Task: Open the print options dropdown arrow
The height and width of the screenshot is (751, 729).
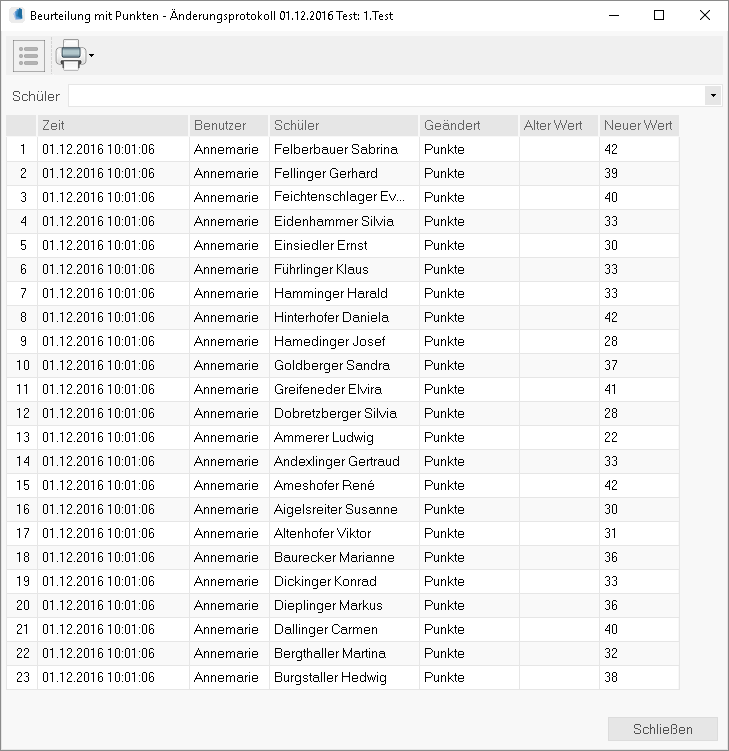Action: 91,56
